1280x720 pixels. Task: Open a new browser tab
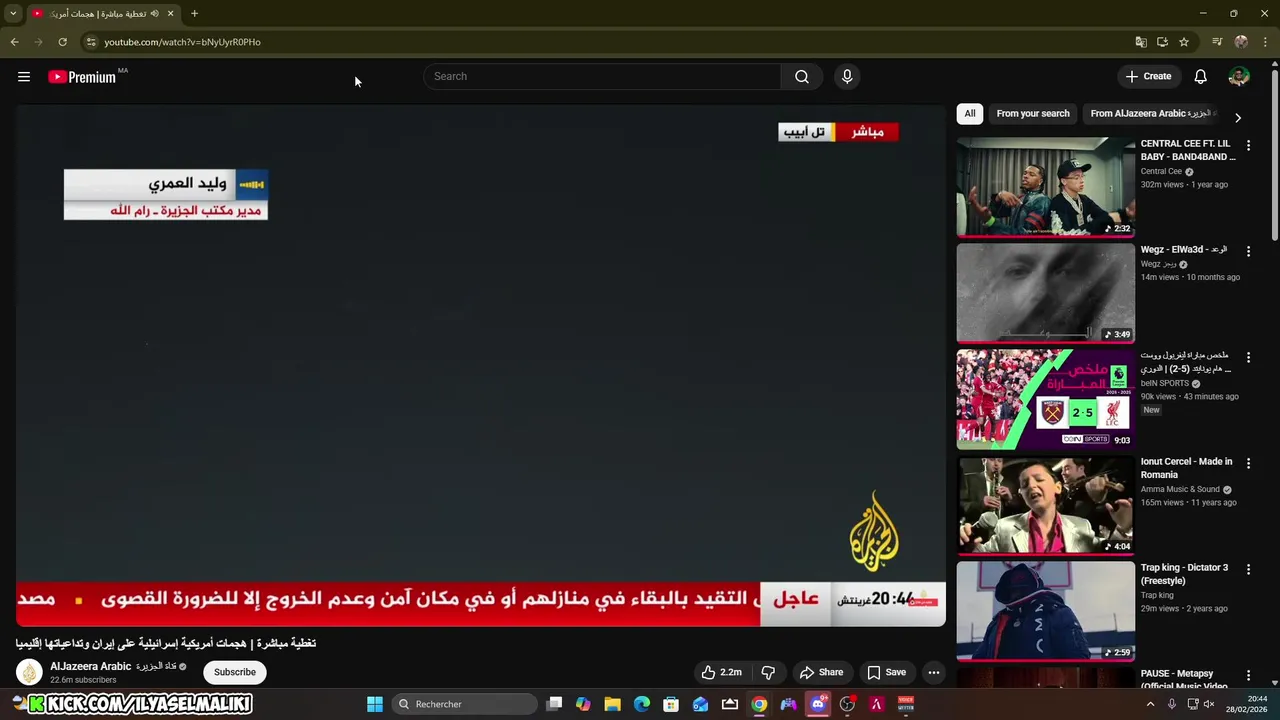point(194,14)
